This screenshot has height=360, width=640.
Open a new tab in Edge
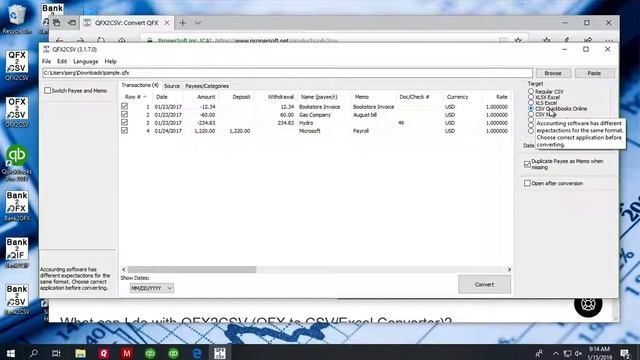tap(182, 23)
